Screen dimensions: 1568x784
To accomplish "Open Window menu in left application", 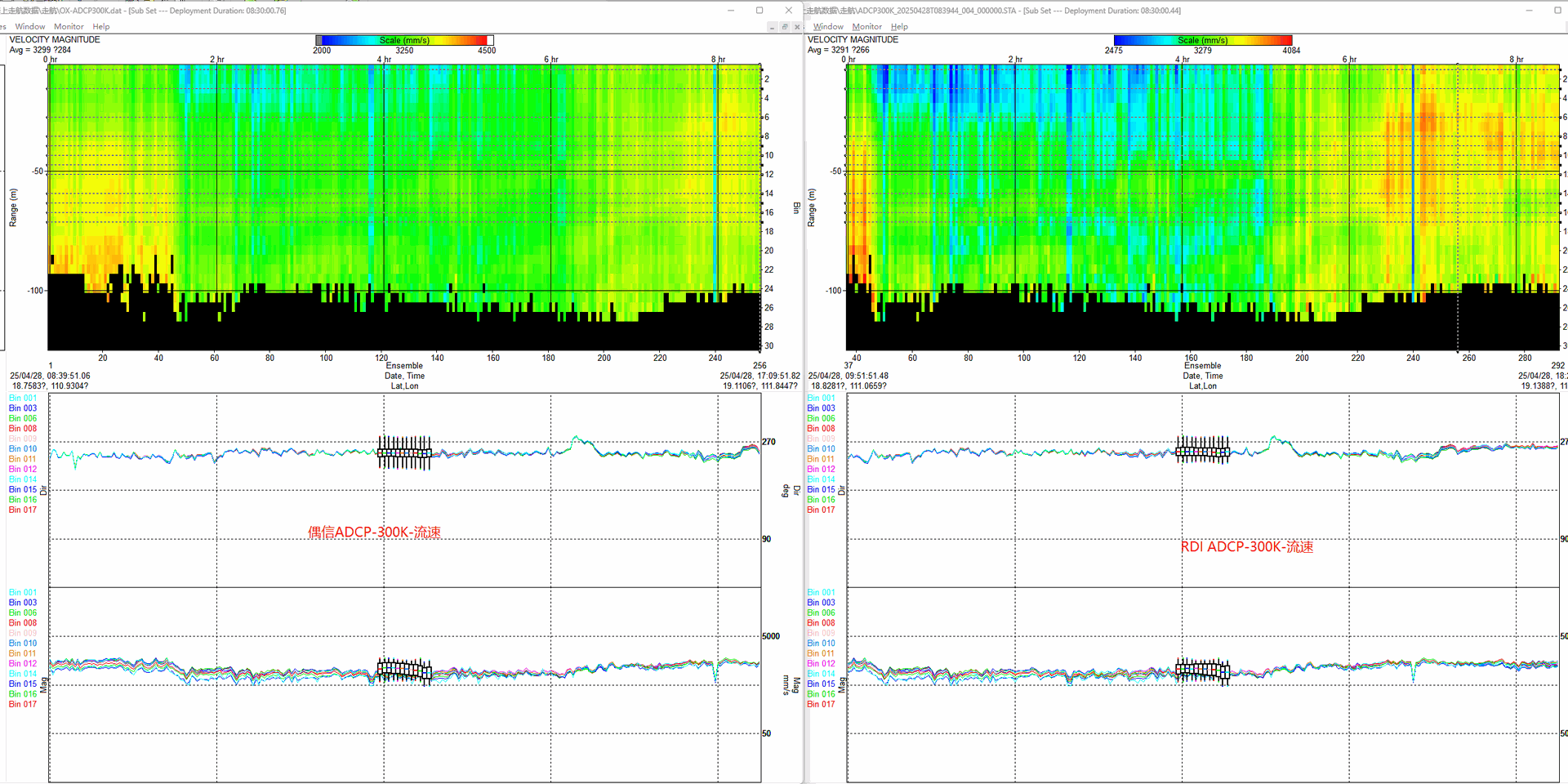I will pos(30,27).
